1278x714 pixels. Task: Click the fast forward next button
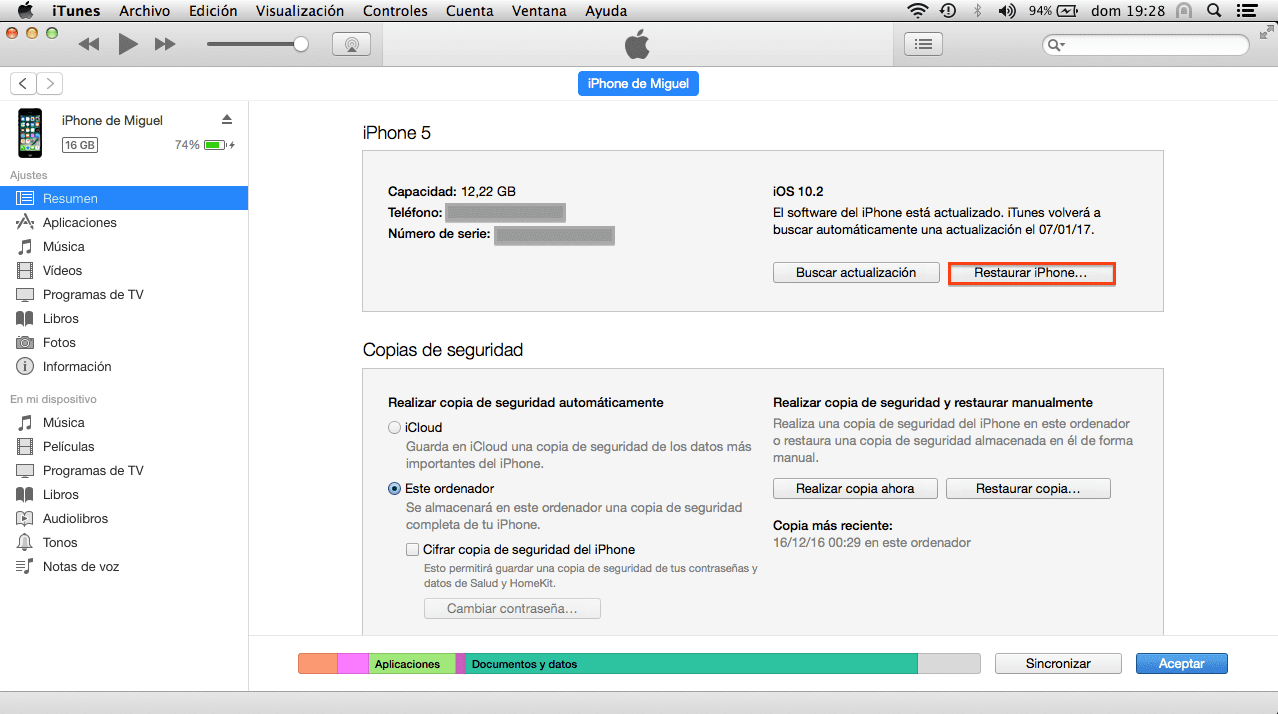tap(166, 44)
